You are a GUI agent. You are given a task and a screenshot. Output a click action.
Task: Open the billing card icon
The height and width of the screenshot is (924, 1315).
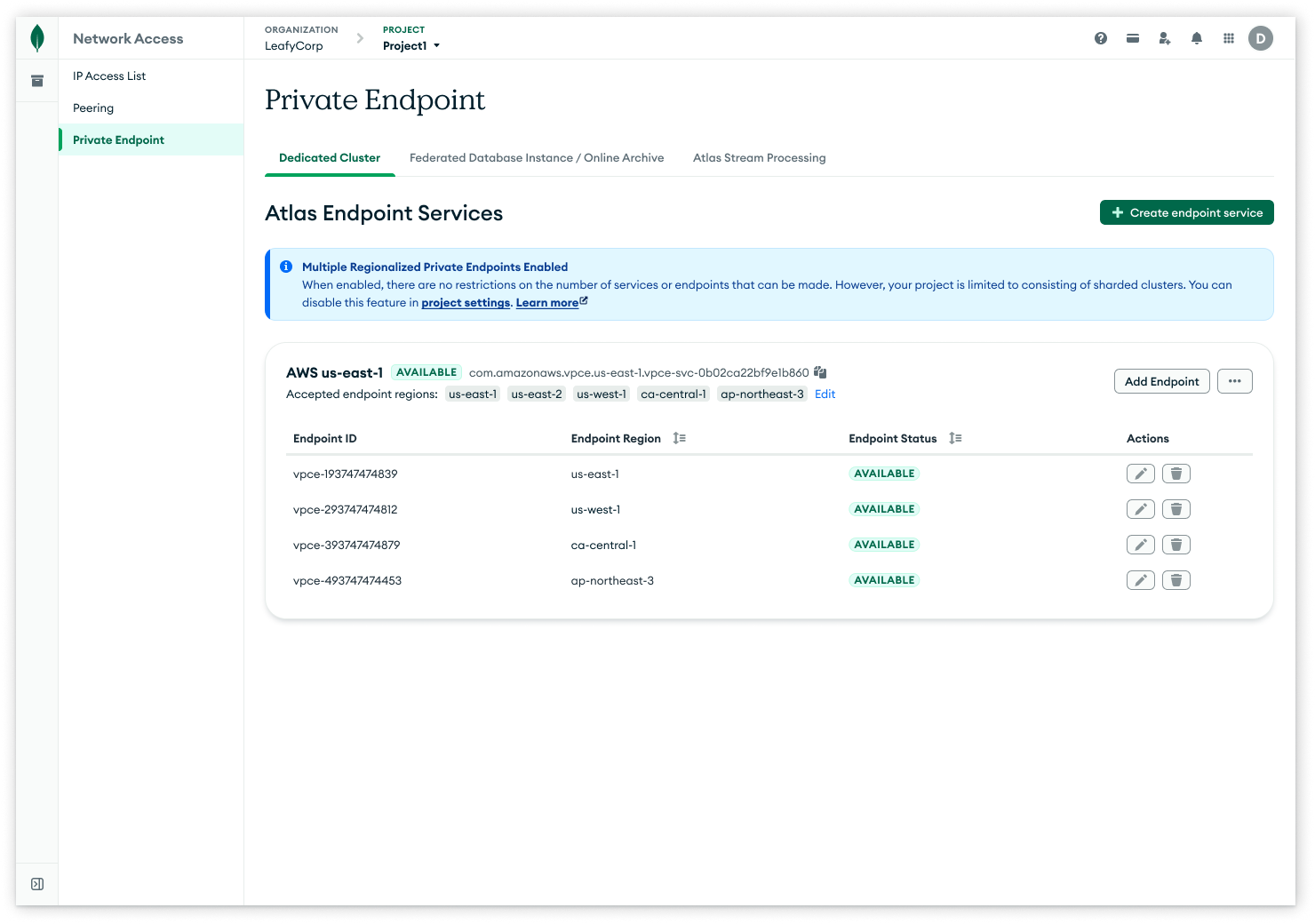[1133, 38]
